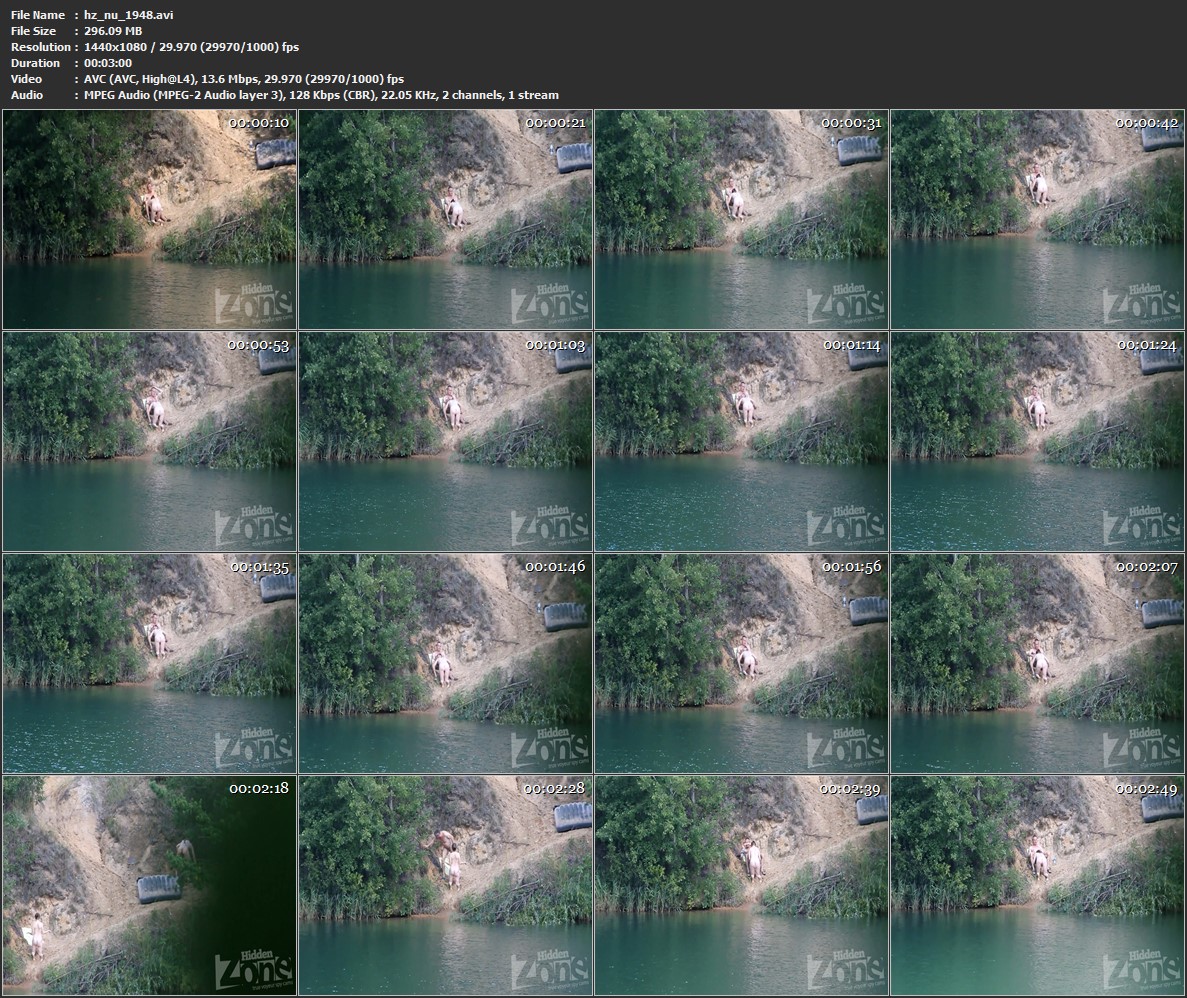This screenshot has width=1187, height=998.
Task: Select the frame marked 00:01:46
Action: pos(445,663)
